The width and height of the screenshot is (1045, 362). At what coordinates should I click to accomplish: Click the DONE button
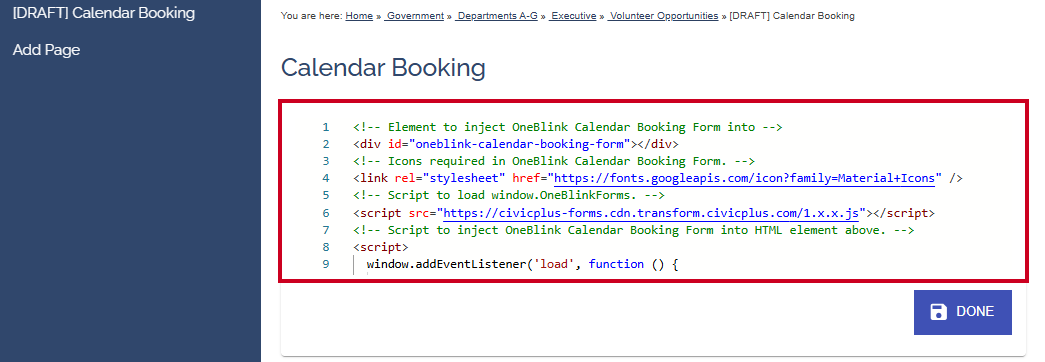[962, 312]
